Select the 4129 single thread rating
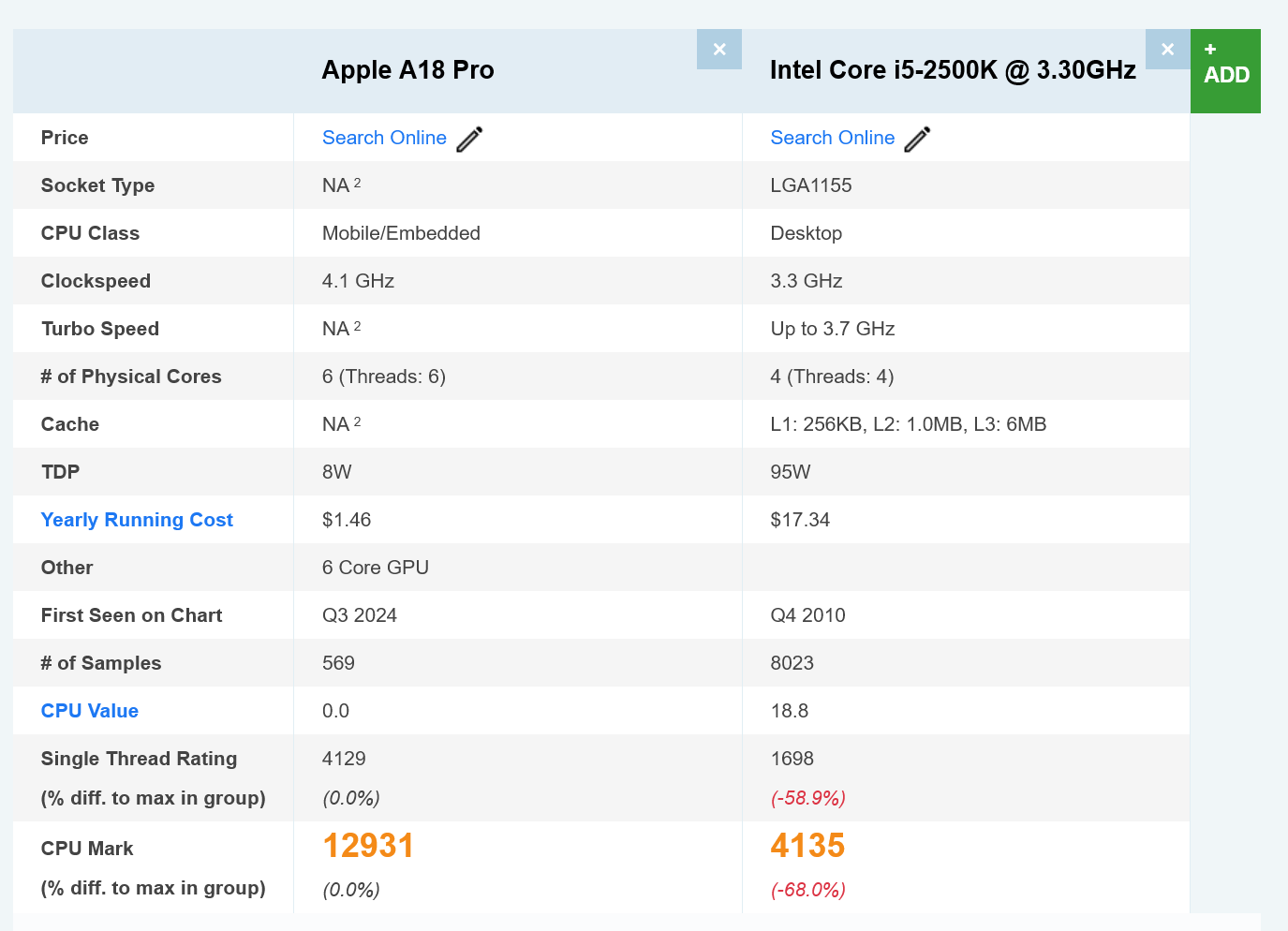Image resolution: width=1288 pixels, height=931 pixels. [344, 759]
